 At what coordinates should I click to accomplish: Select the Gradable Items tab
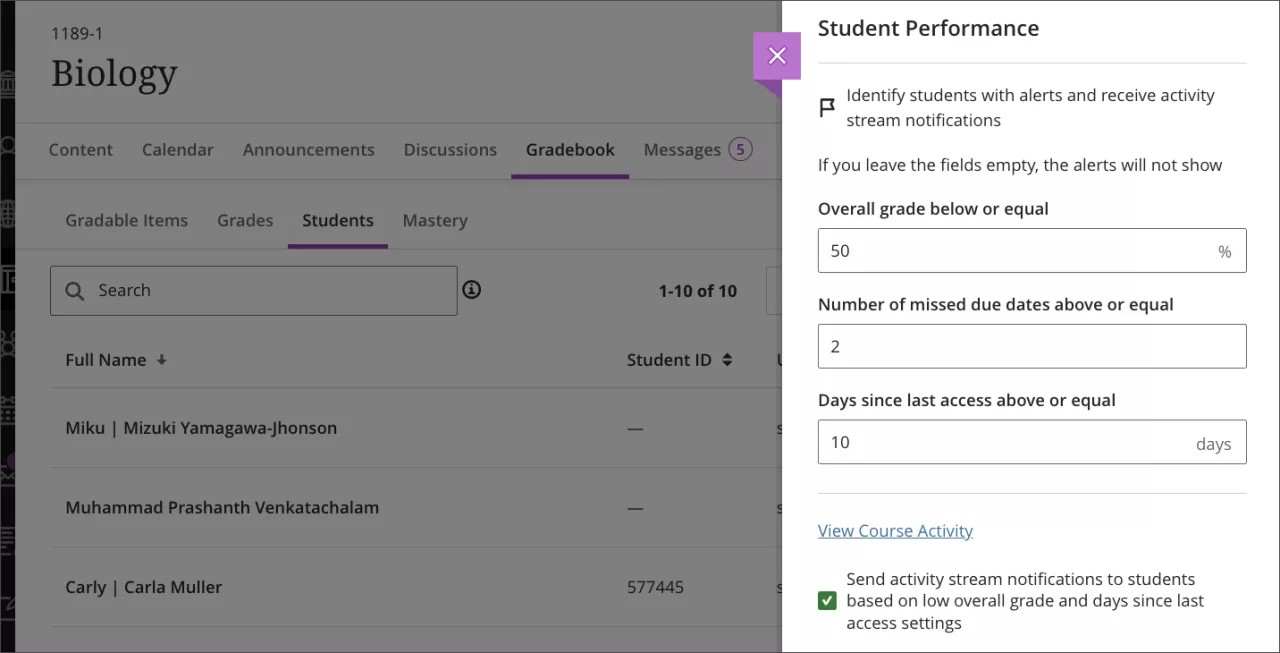click(126, 220)
